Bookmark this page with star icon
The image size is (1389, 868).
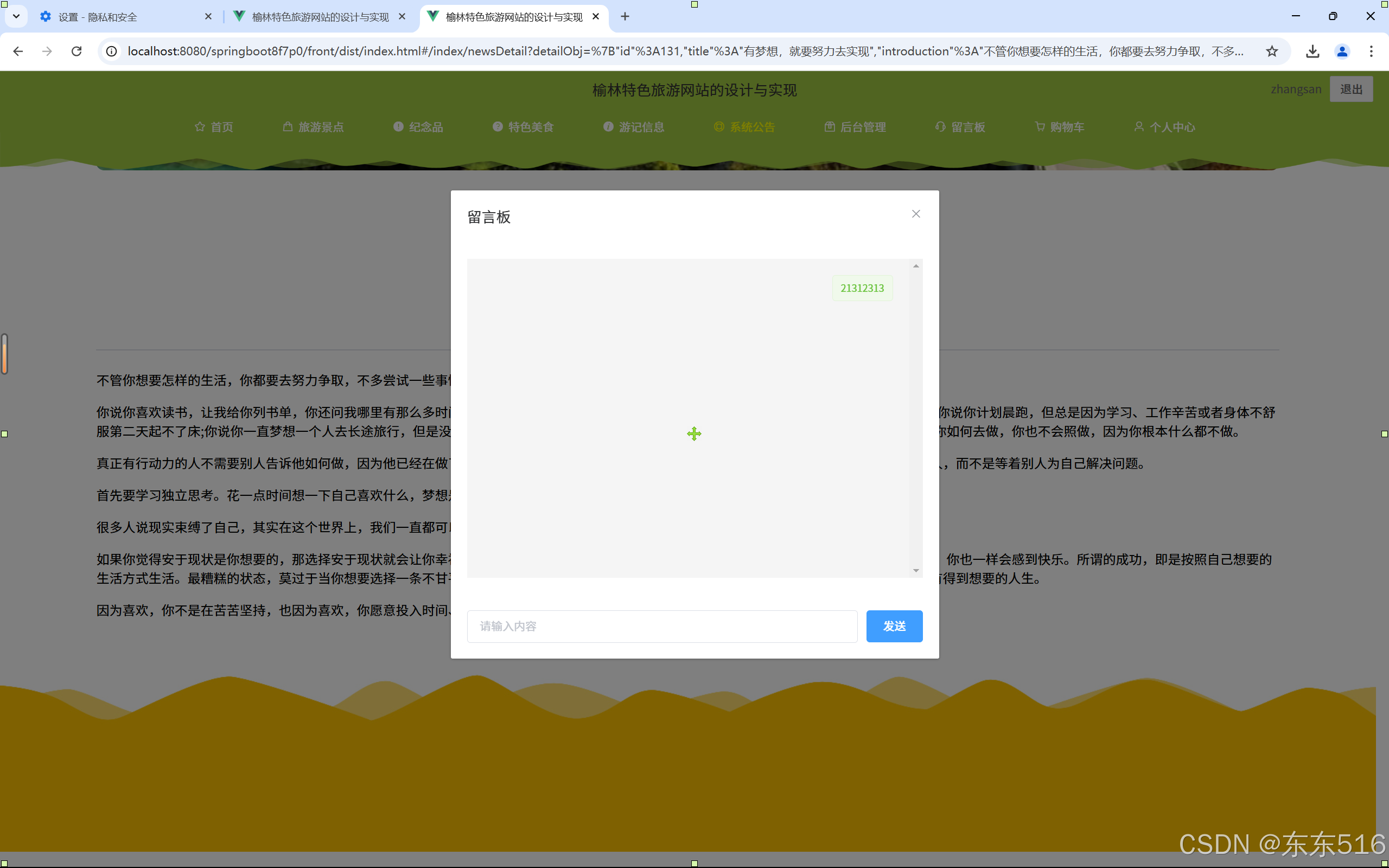(x=1271, y=51)
